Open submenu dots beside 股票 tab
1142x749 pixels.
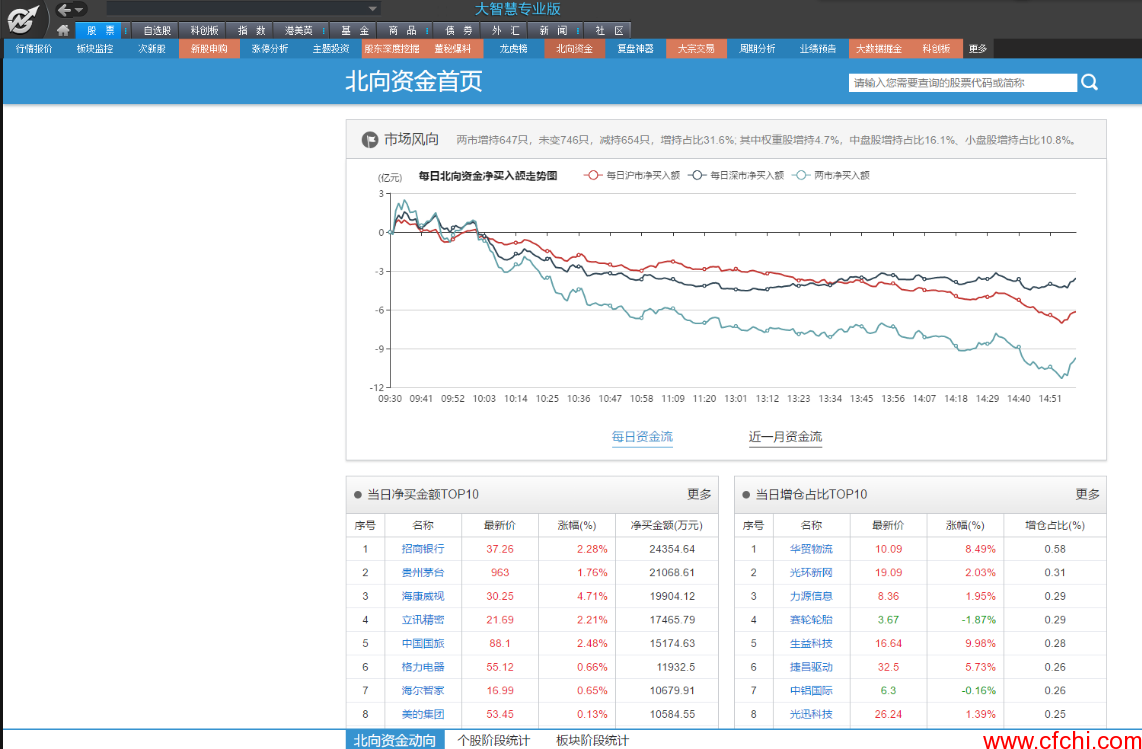pos(126,31)
